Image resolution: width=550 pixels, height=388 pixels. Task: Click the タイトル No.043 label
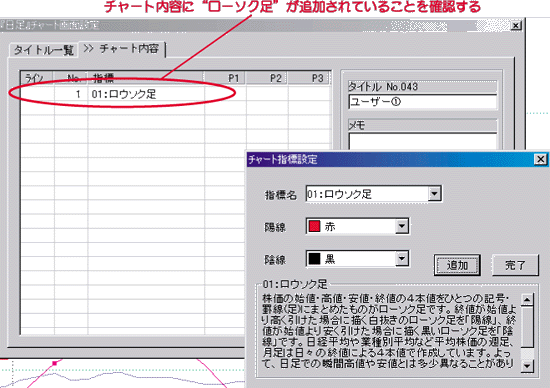click(x=383, y=87)
